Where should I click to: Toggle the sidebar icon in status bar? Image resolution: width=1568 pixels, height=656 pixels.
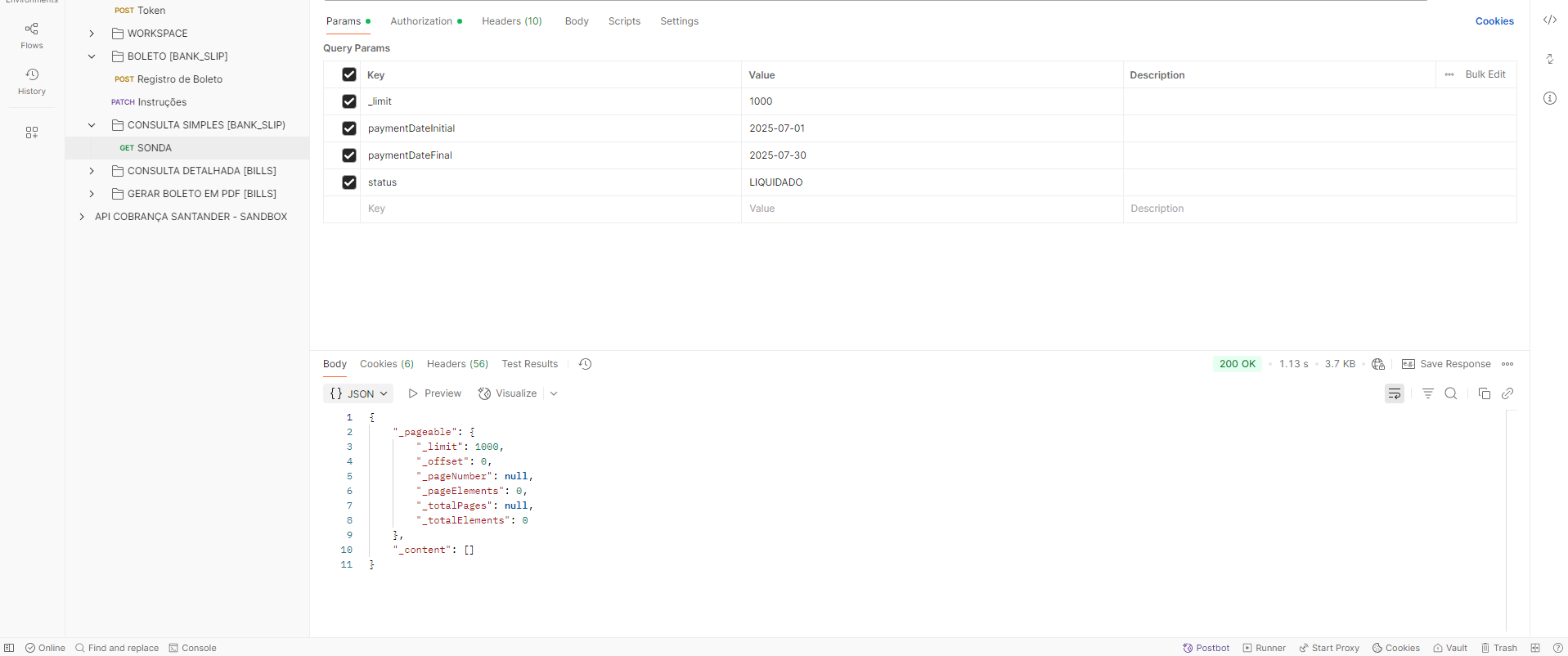9,648
